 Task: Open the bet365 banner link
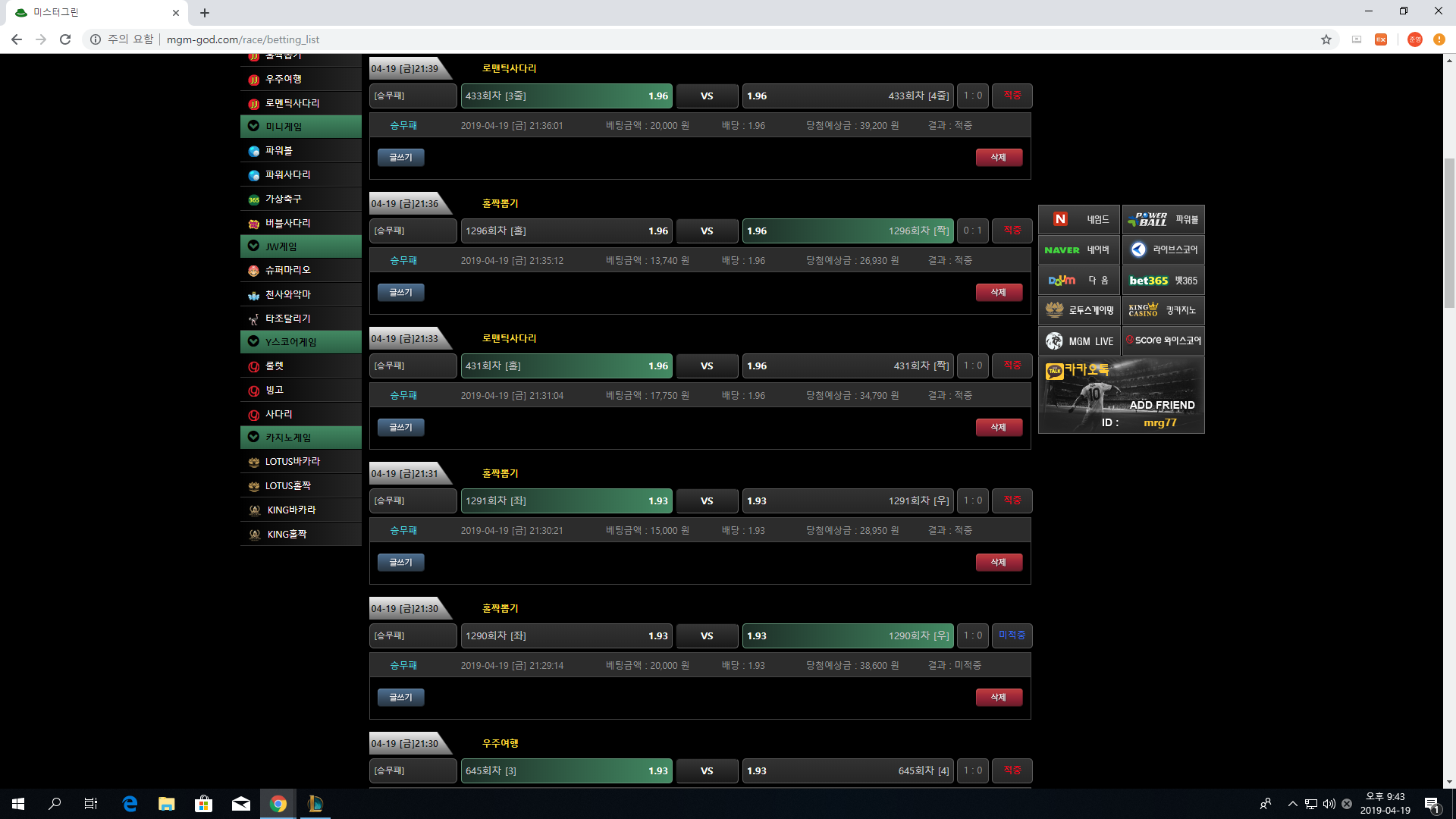coord(1163,281)
